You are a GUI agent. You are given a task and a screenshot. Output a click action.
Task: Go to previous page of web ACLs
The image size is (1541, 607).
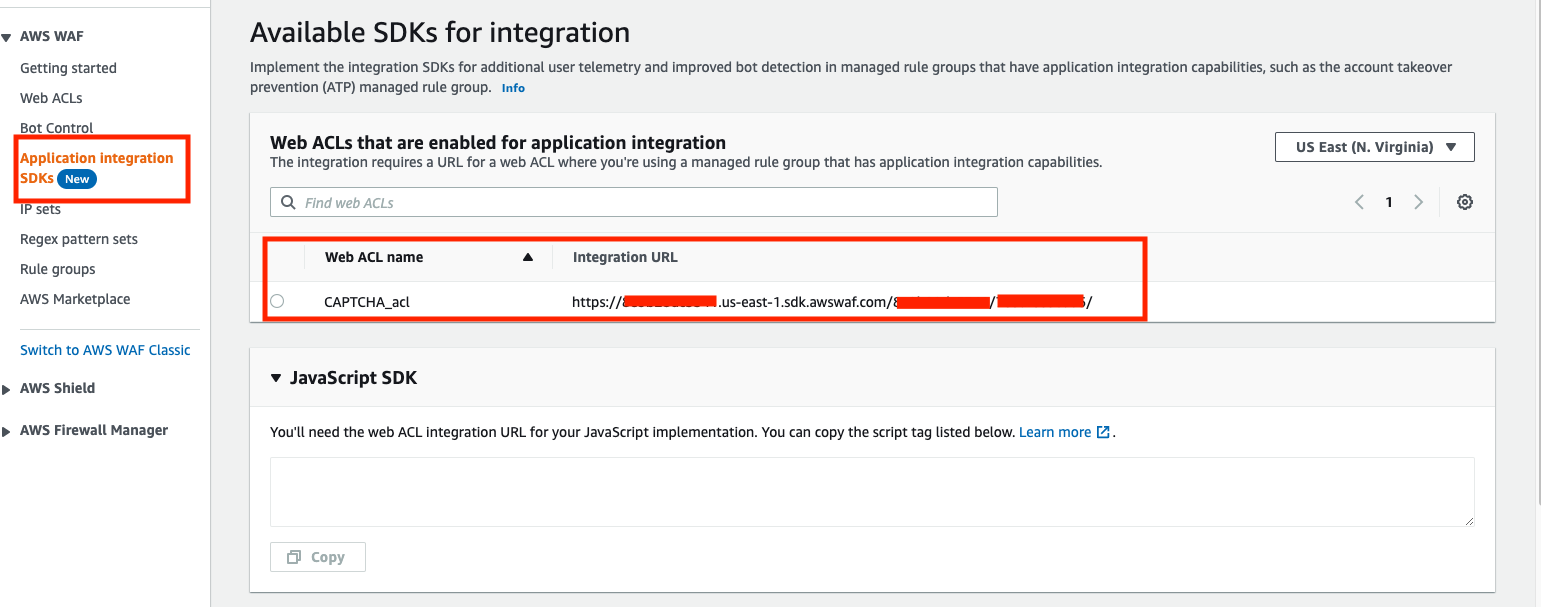pos(1359,202)
